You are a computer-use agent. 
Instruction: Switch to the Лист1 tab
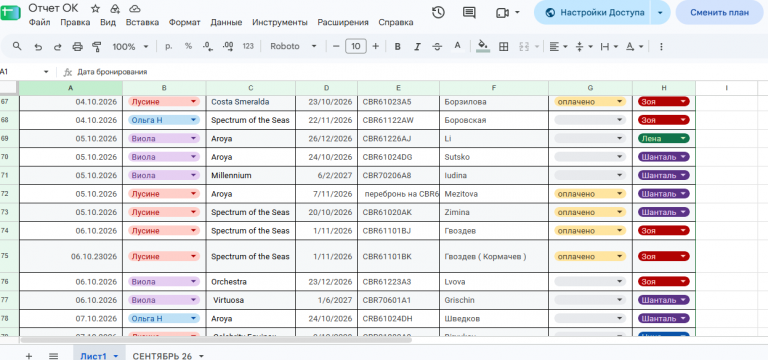(94, 356)
